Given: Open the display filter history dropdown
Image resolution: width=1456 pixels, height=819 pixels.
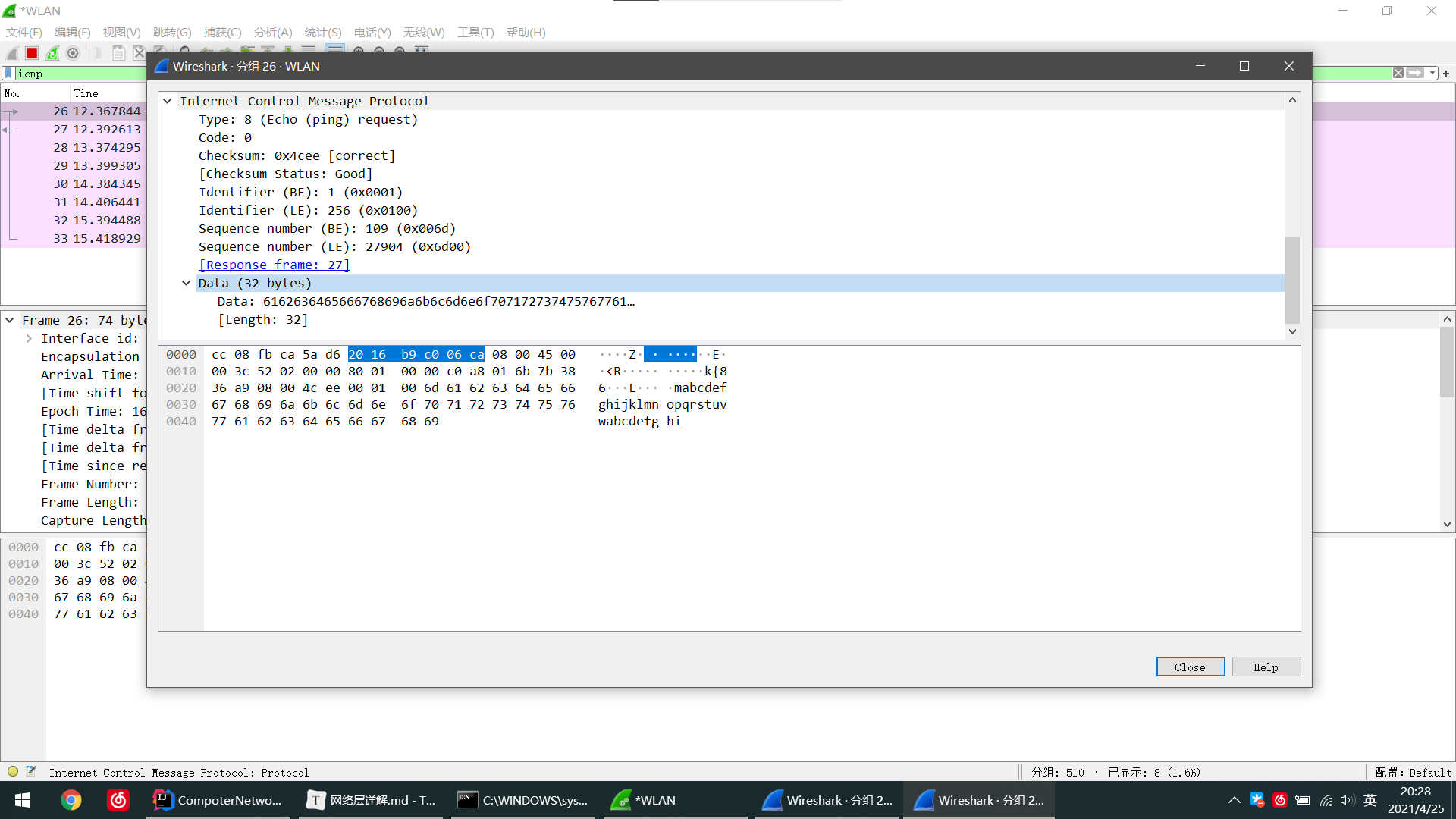Looking at the screenshot, I should pyautogui.click(x=1432, y=73).
